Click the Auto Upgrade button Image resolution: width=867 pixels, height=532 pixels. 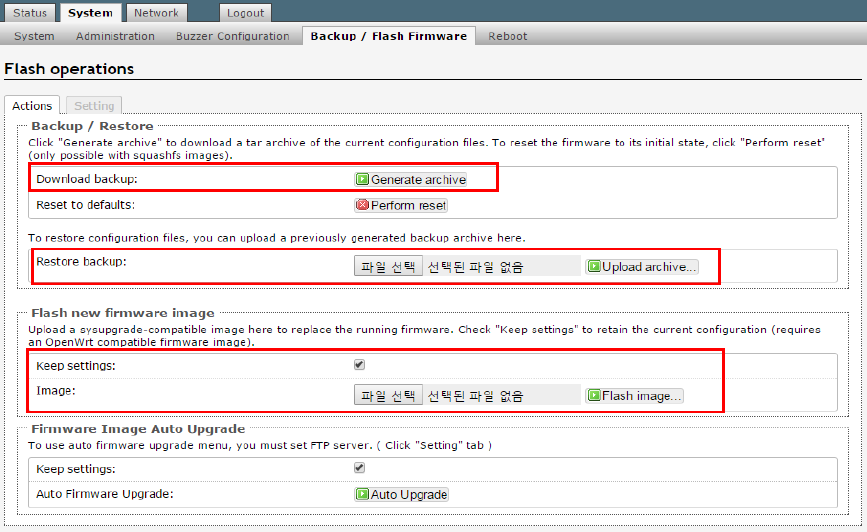pyautogui.click(x=401, y=494)
